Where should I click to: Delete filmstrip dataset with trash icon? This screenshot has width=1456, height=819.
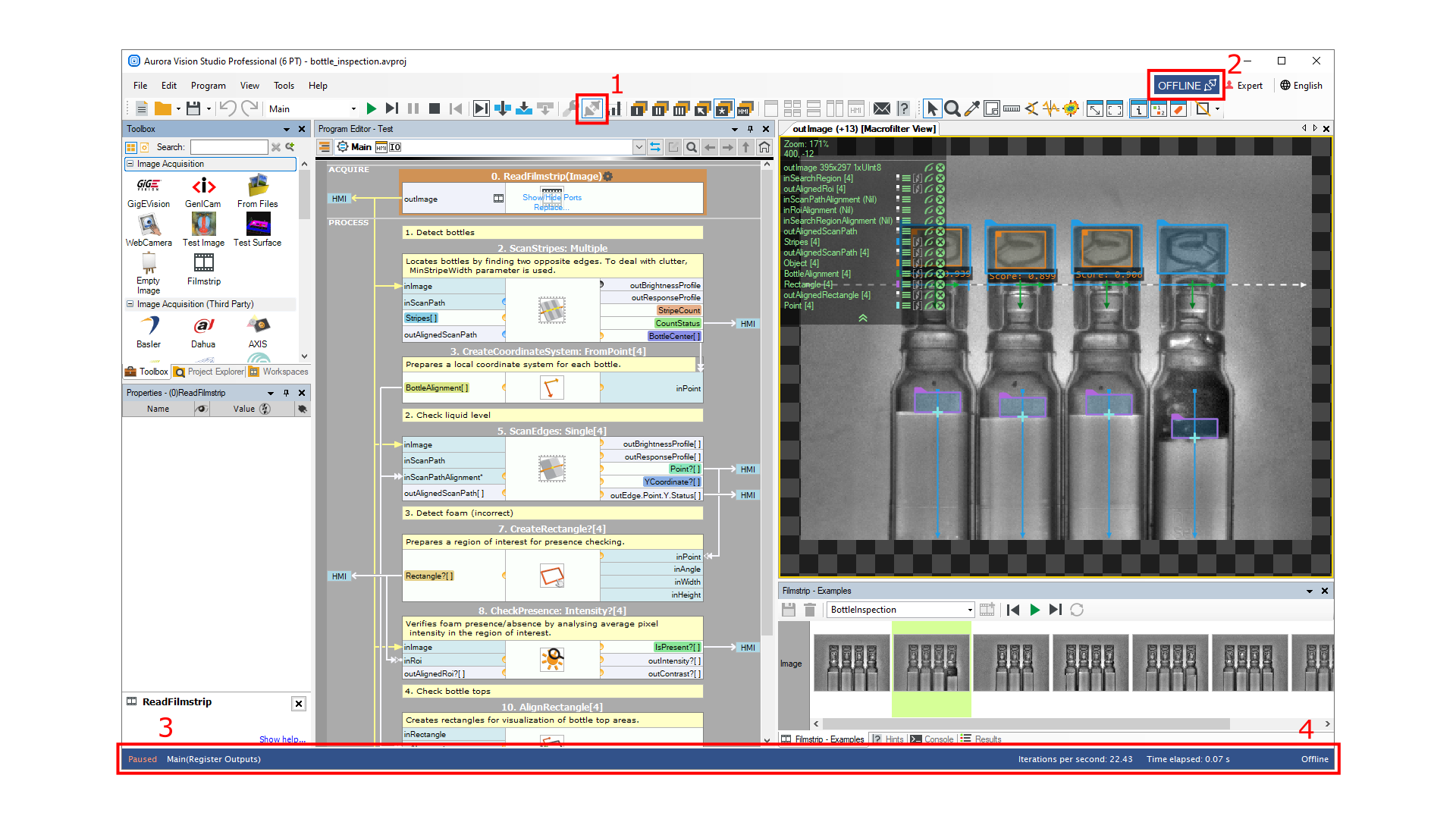[810, 610]
